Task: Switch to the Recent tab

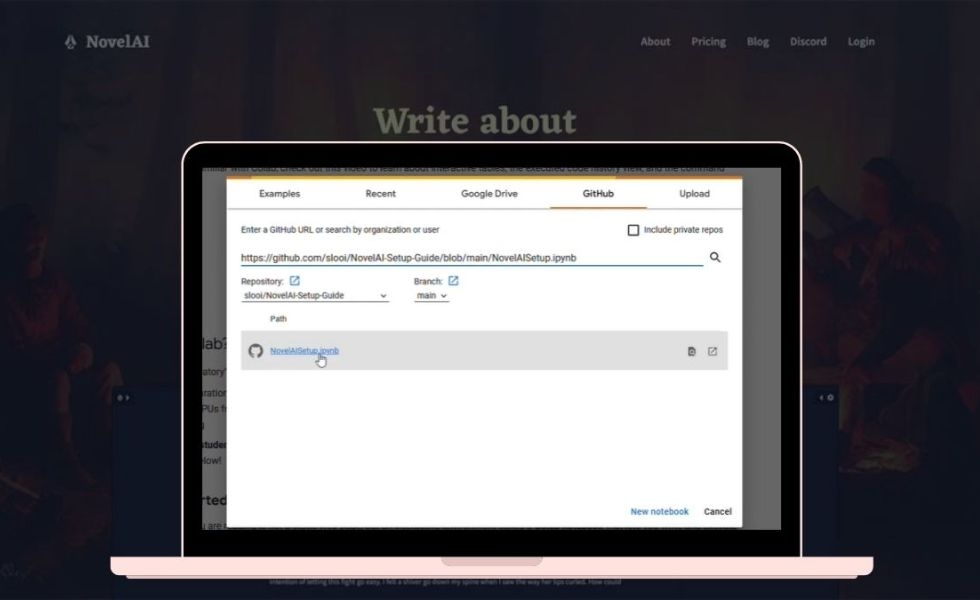Action: click(381, 194)
